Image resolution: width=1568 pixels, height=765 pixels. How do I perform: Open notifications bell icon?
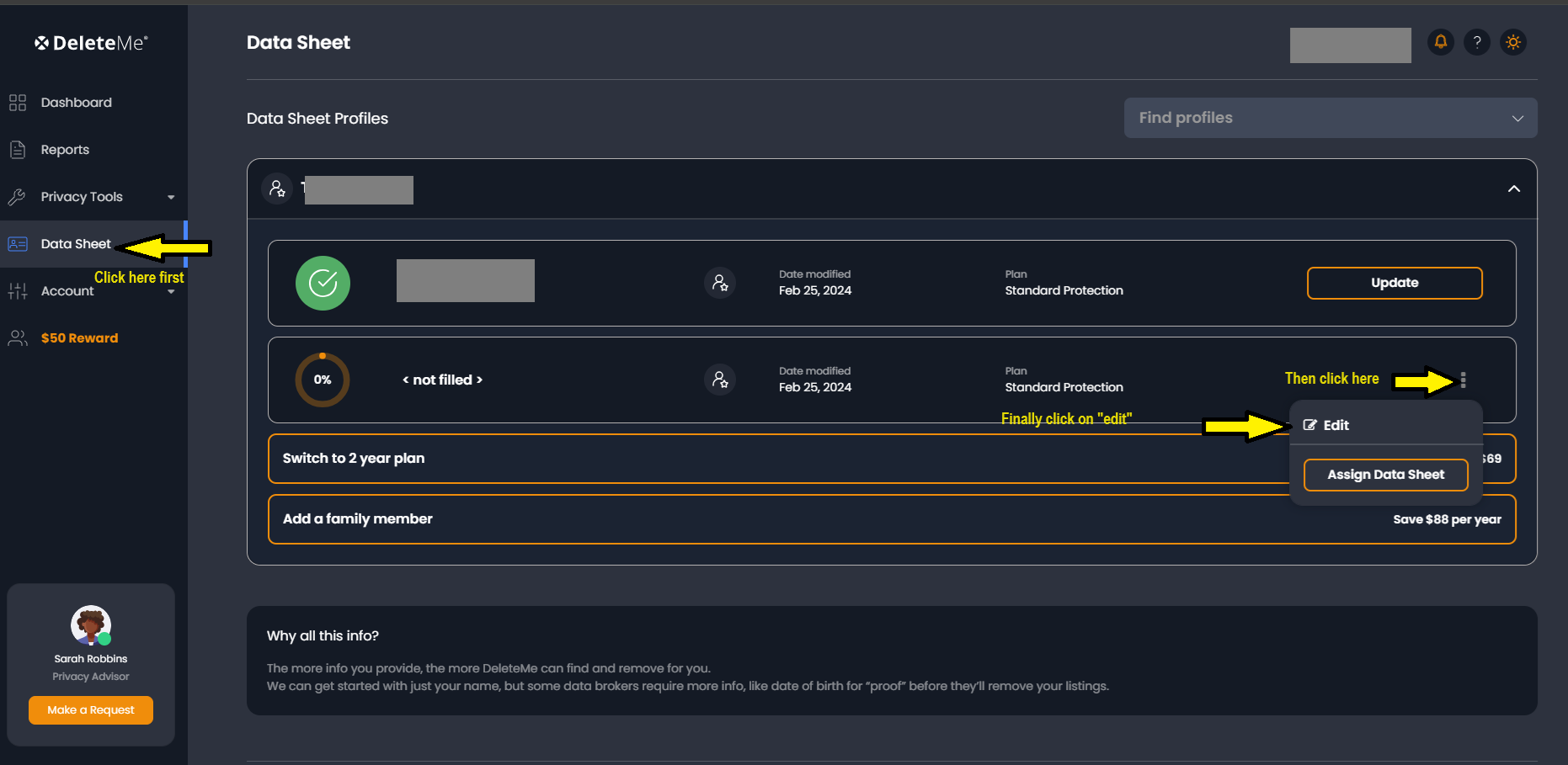(1441, 42)
